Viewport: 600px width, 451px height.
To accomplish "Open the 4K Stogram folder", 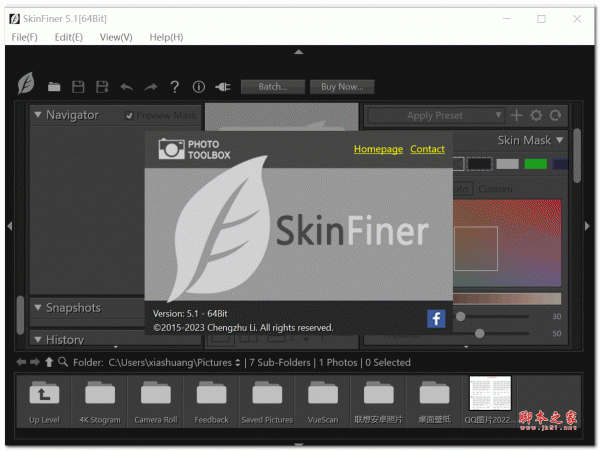I will (x=100, y=402).
